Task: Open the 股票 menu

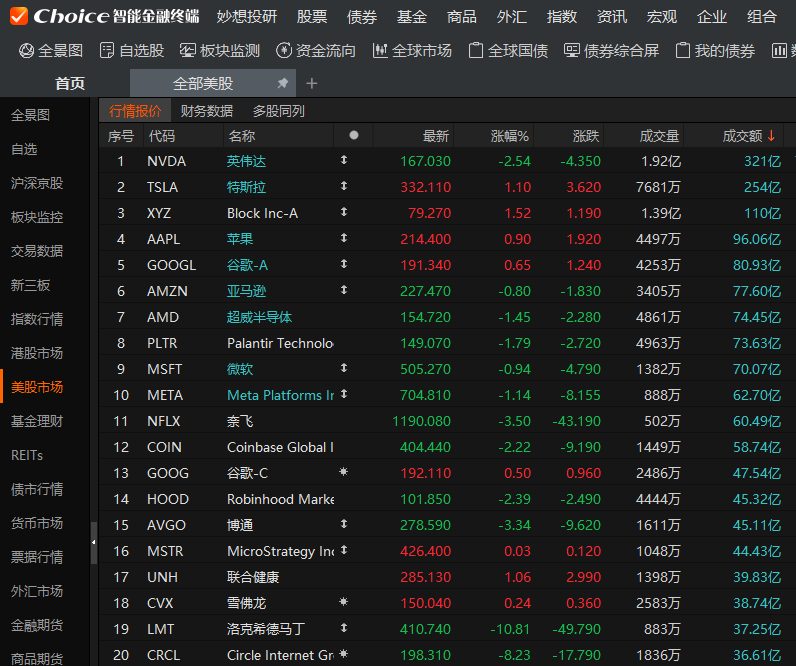Action: (x=312, y=17)
